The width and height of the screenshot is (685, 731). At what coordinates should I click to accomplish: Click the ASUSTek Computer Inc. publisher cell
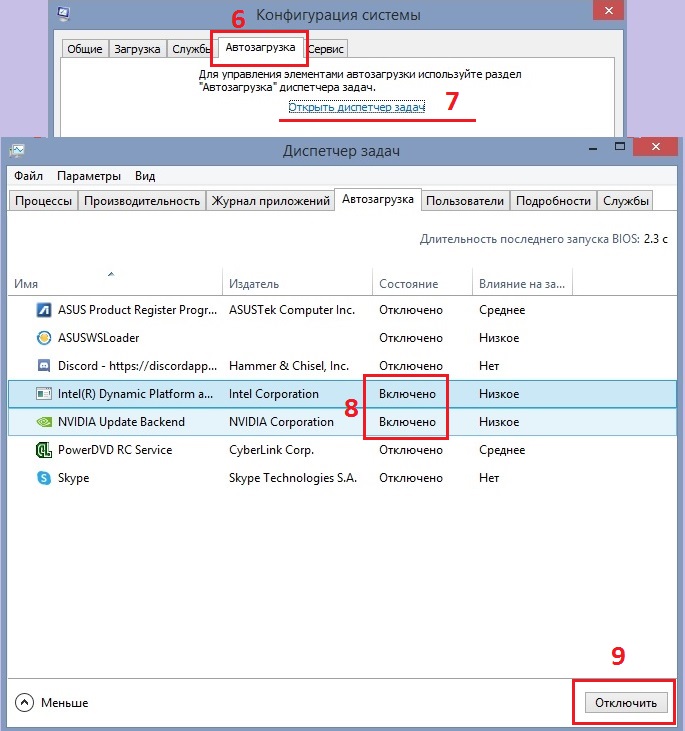pos(292,310)
